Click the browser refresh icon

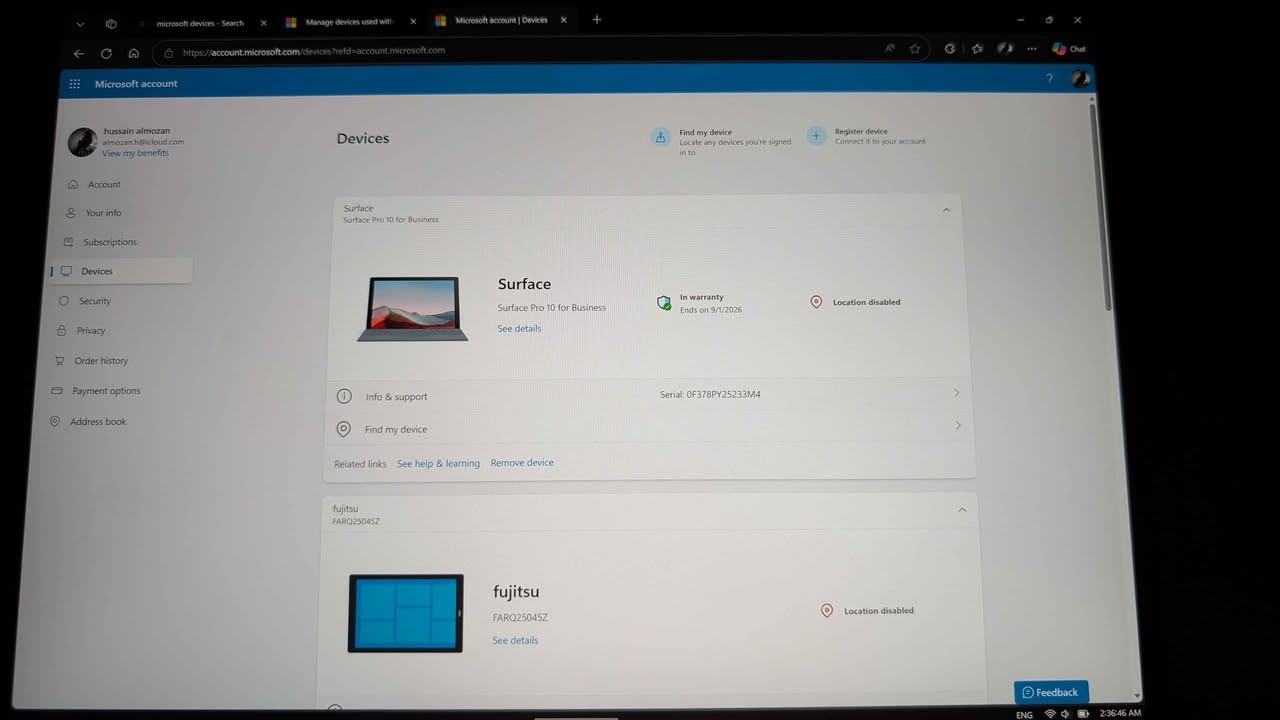point(106,53)
